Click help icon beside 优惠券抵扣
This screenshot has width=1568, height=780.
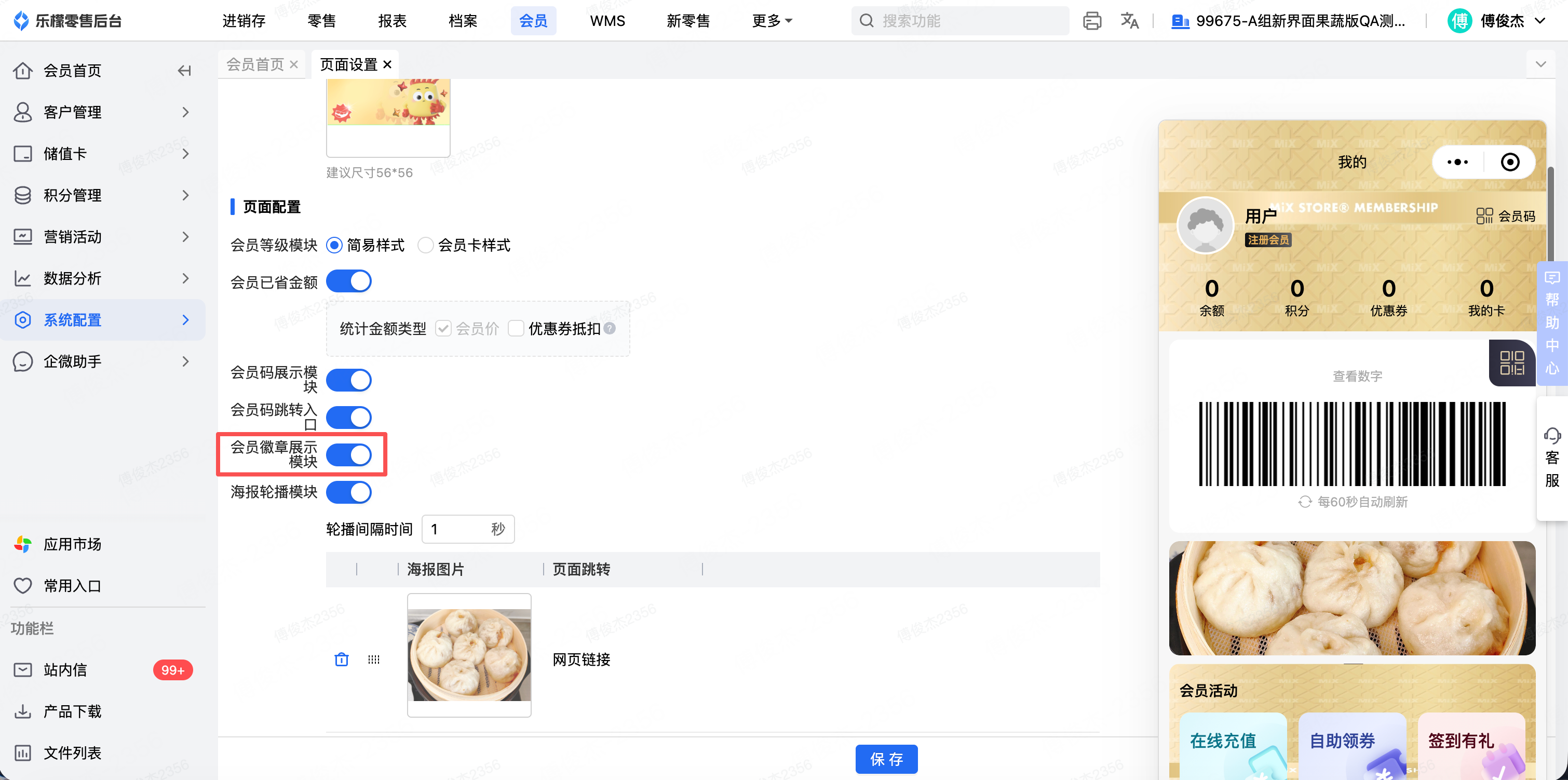click(610, 329)
